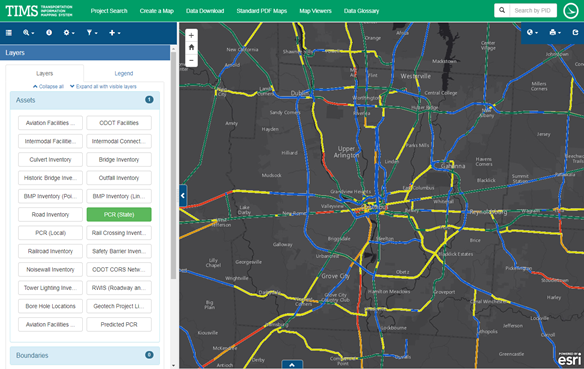Open the plus add-data dropdown
Screen dimensions: 584x369
pyautogui.click(x=114, y=33)
